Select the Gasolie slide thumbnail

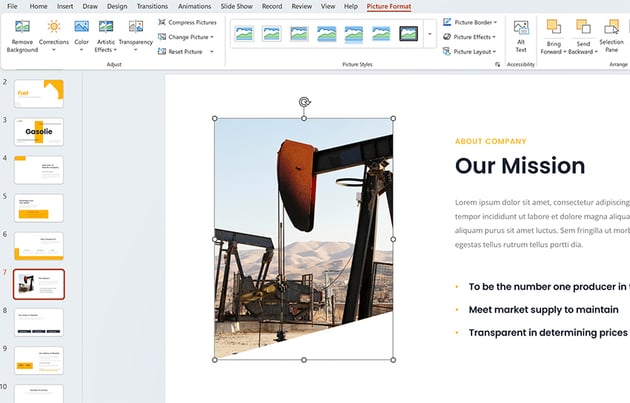38,132
